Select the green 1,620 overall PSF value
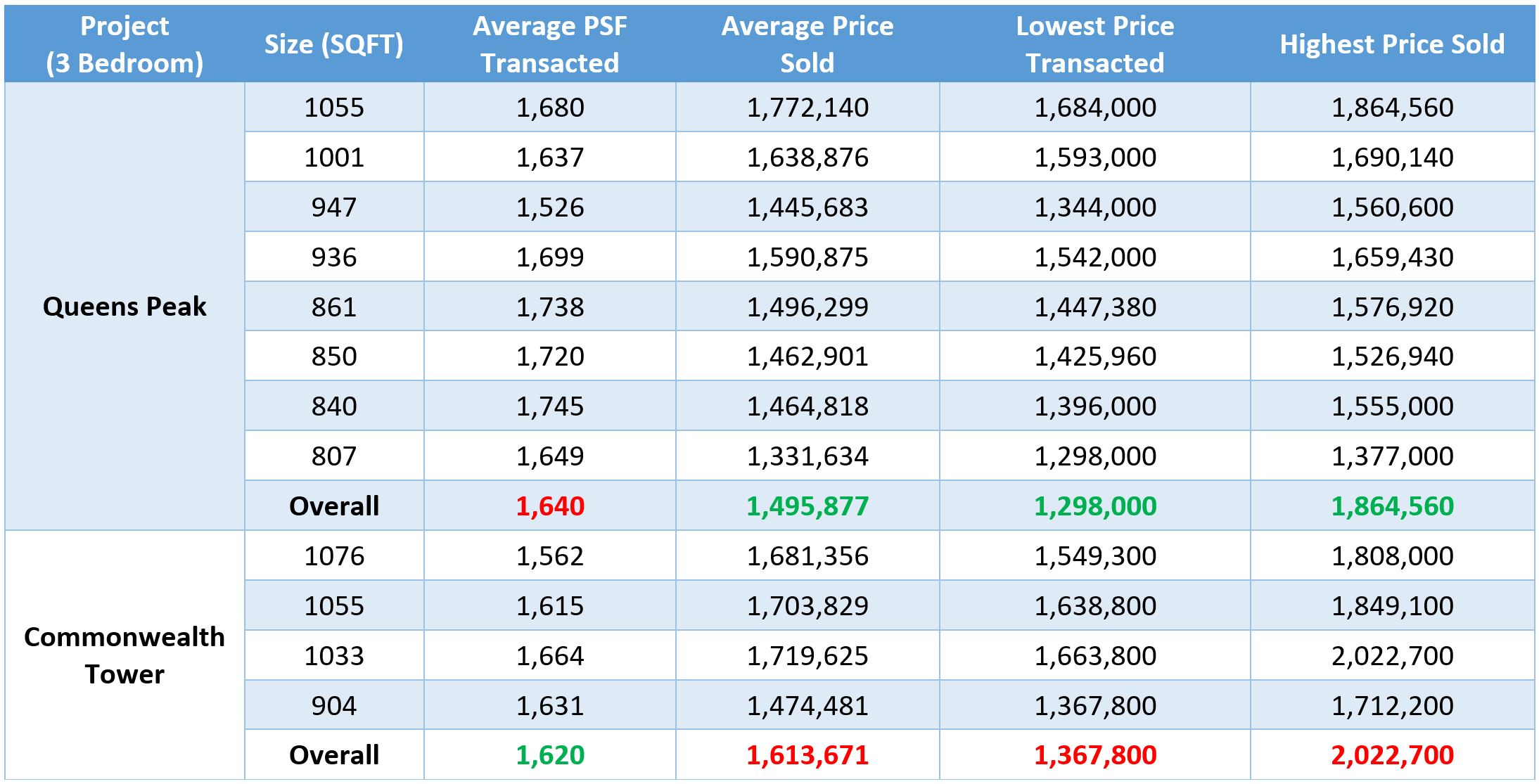1539x784 pixels. [550, 754]
